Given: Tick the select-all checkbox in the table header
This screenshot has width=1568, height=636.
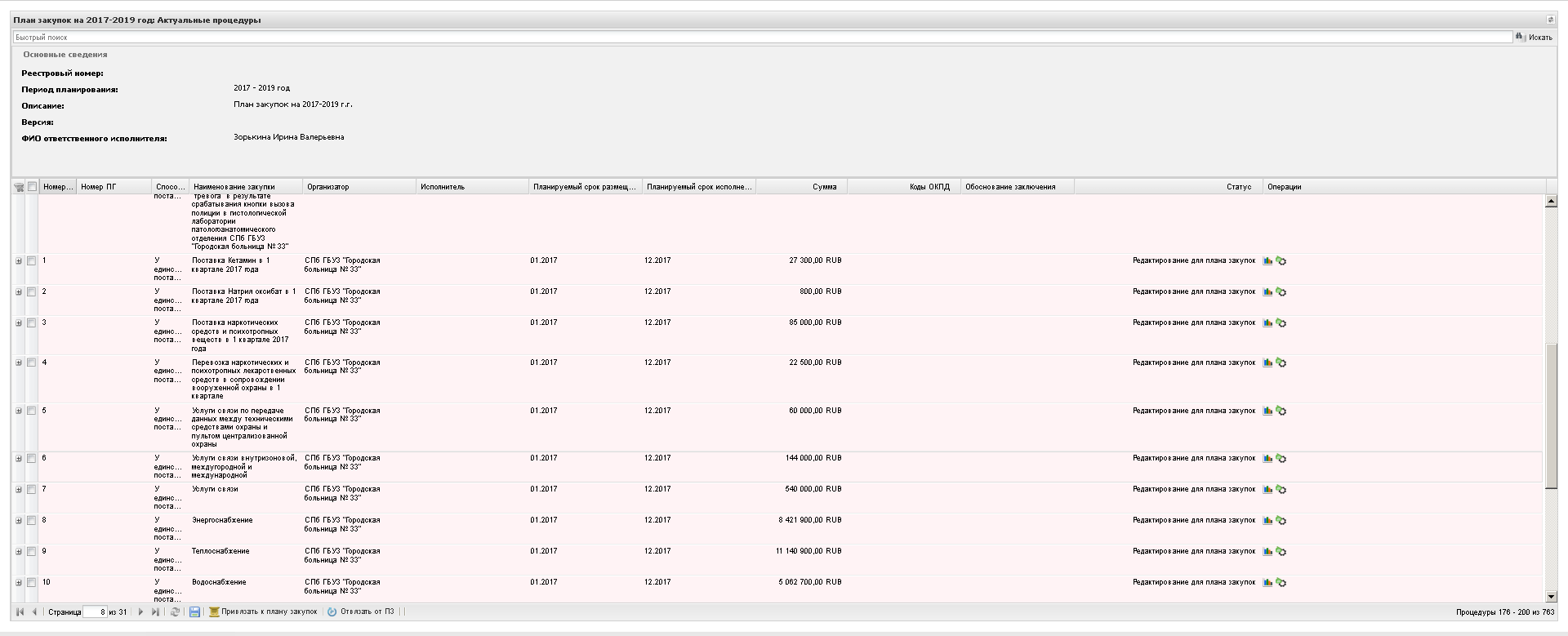Looking at the screenshot, I should [x=32, y=187].
